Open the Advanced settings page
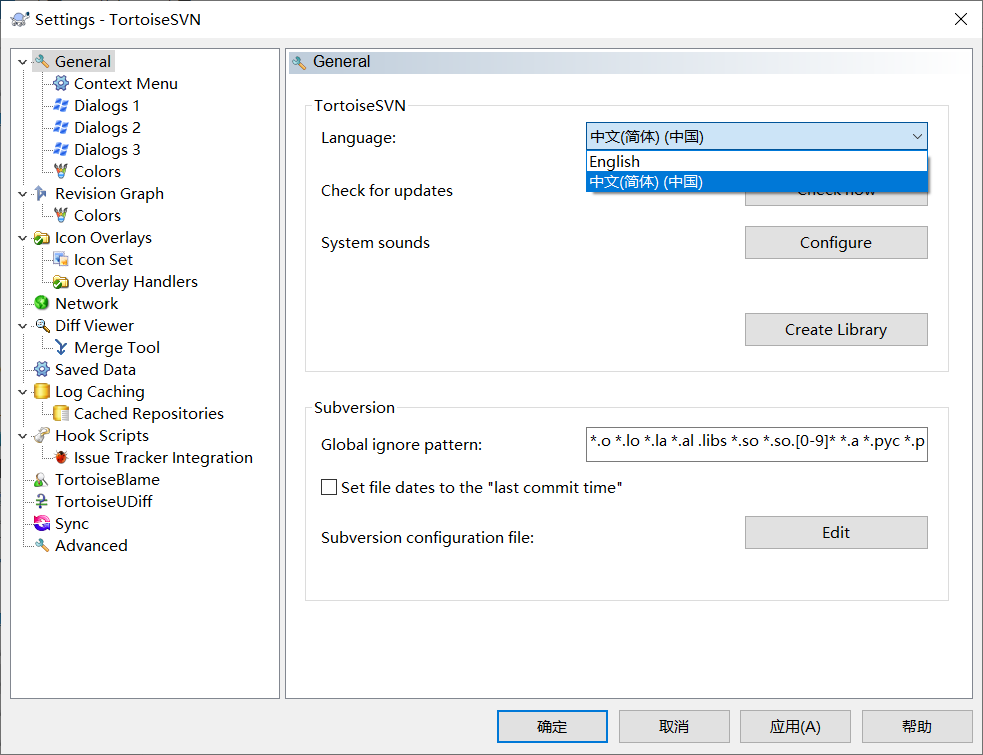Image resolution: width=983 pixels, height=755 pixels. [91, 546]
